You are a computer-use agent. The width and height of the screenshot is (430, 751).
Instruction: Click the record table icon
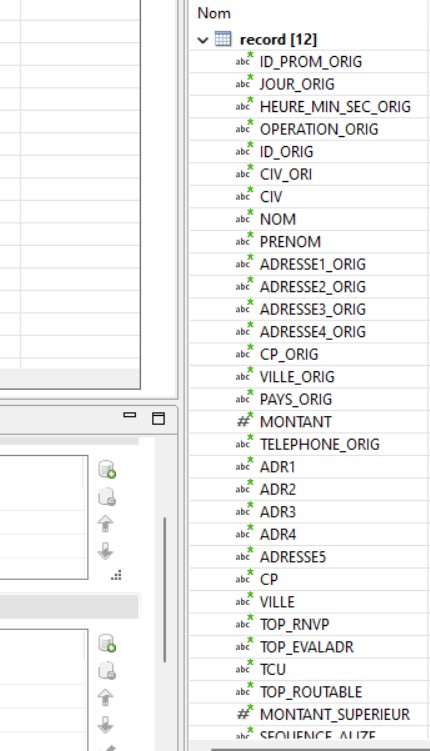pos(223,38)
